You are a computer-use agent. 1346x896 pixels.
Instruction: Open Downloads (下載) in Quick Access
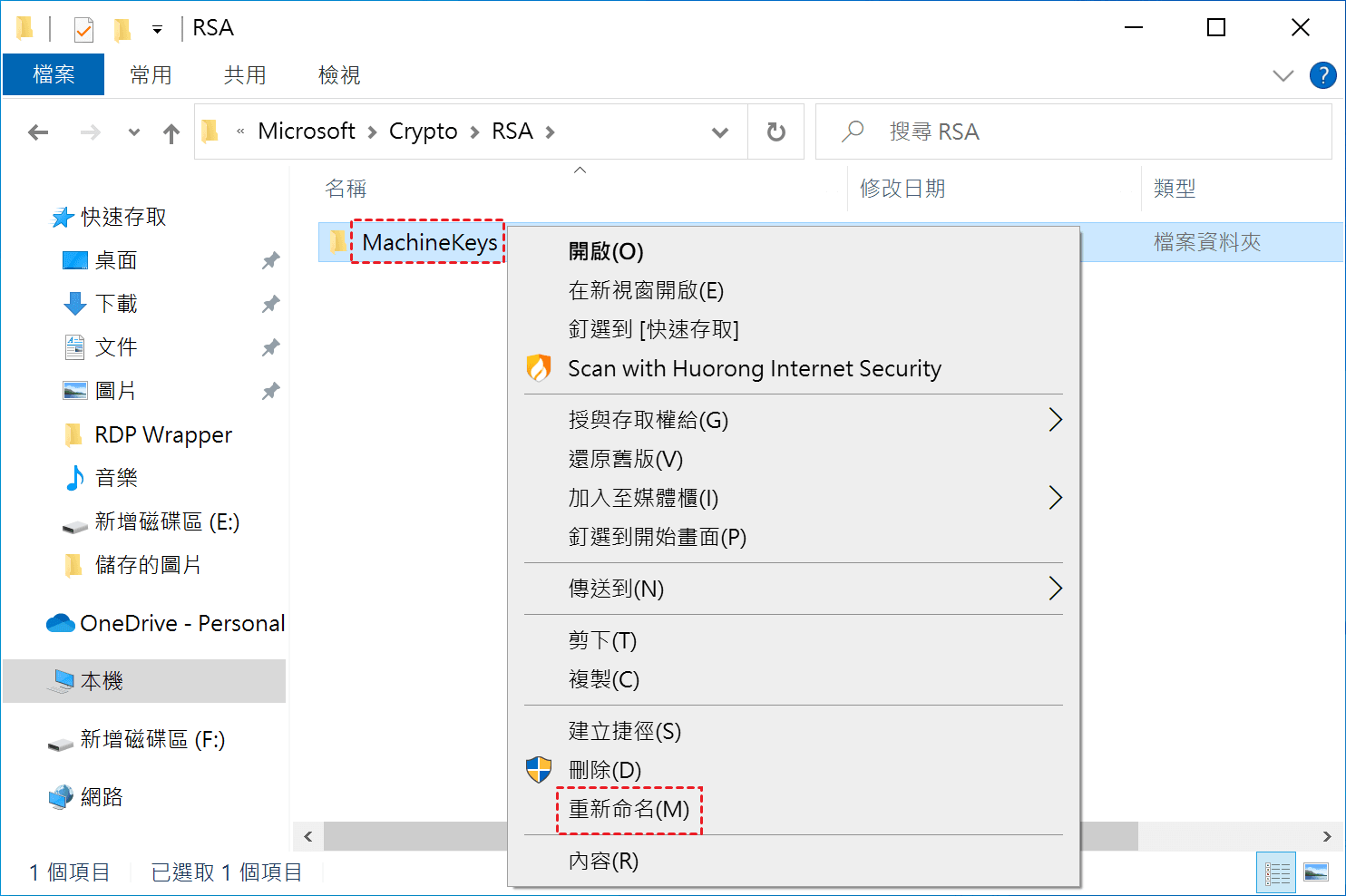[116, 304]
